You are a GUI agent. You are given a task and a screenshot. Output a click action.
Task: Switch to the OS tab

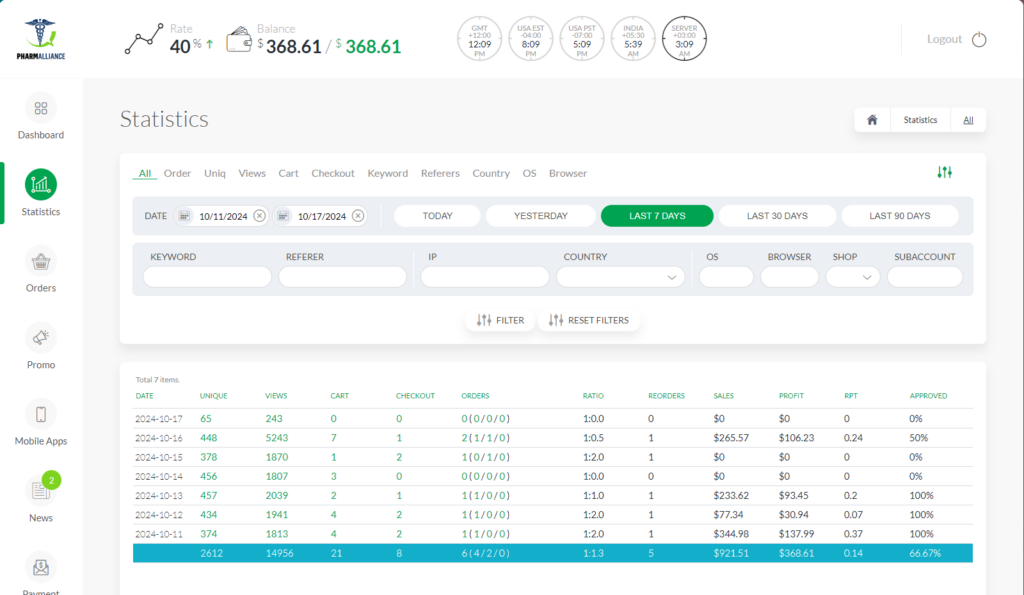coord(529,173)
